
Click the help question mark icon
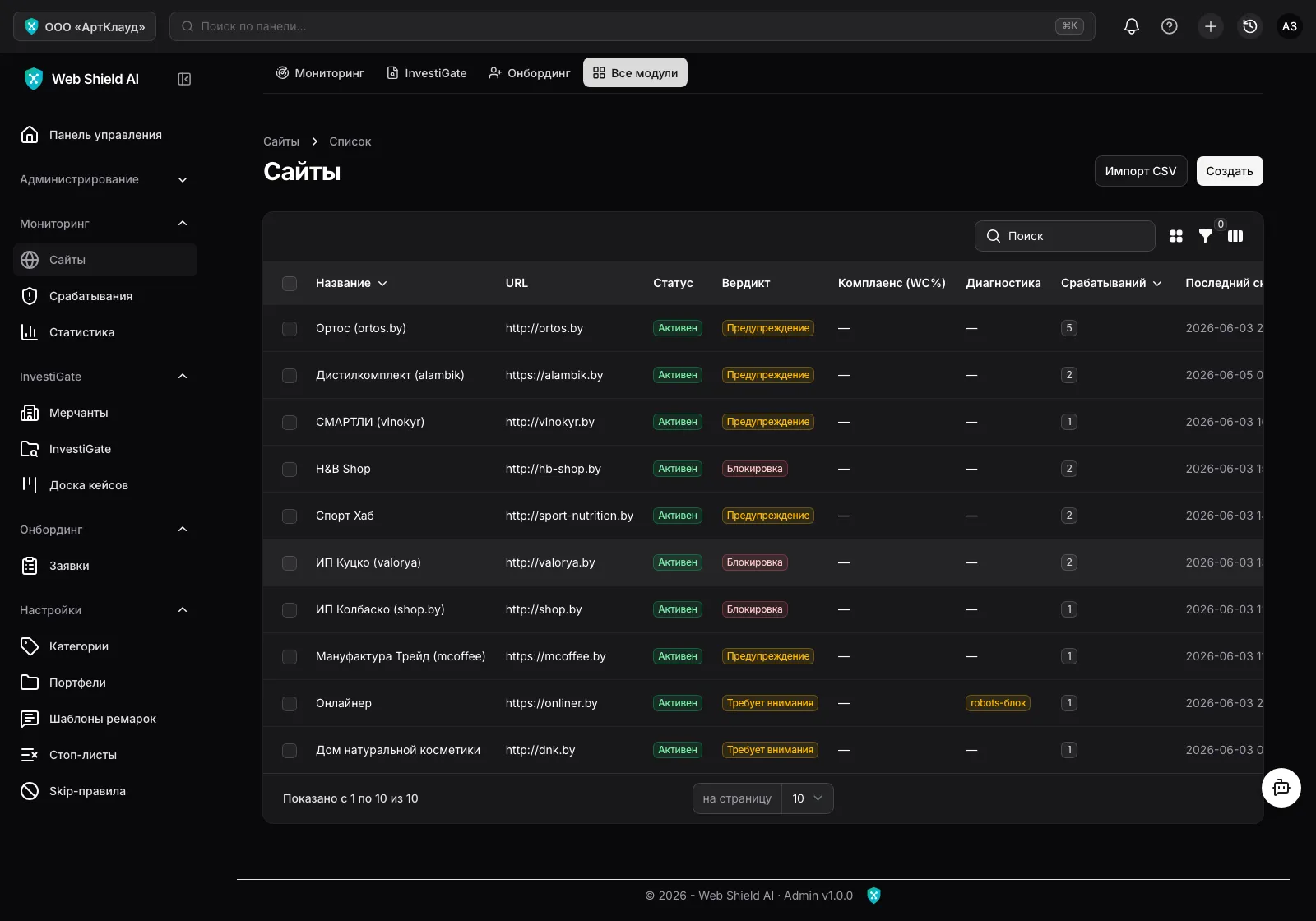(x=1169, y=26)
